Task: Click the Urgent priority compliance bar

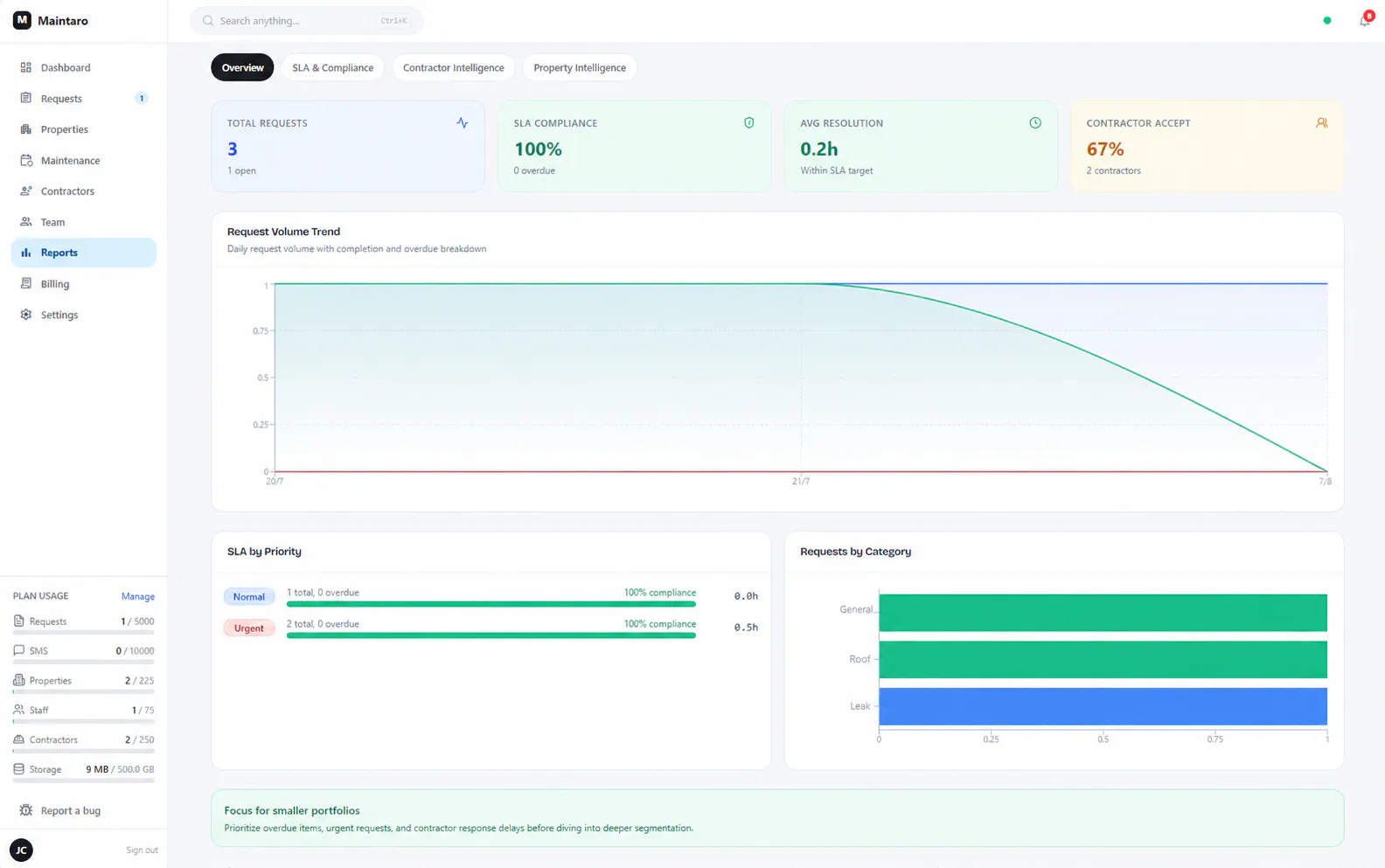Action: [491, 635]
